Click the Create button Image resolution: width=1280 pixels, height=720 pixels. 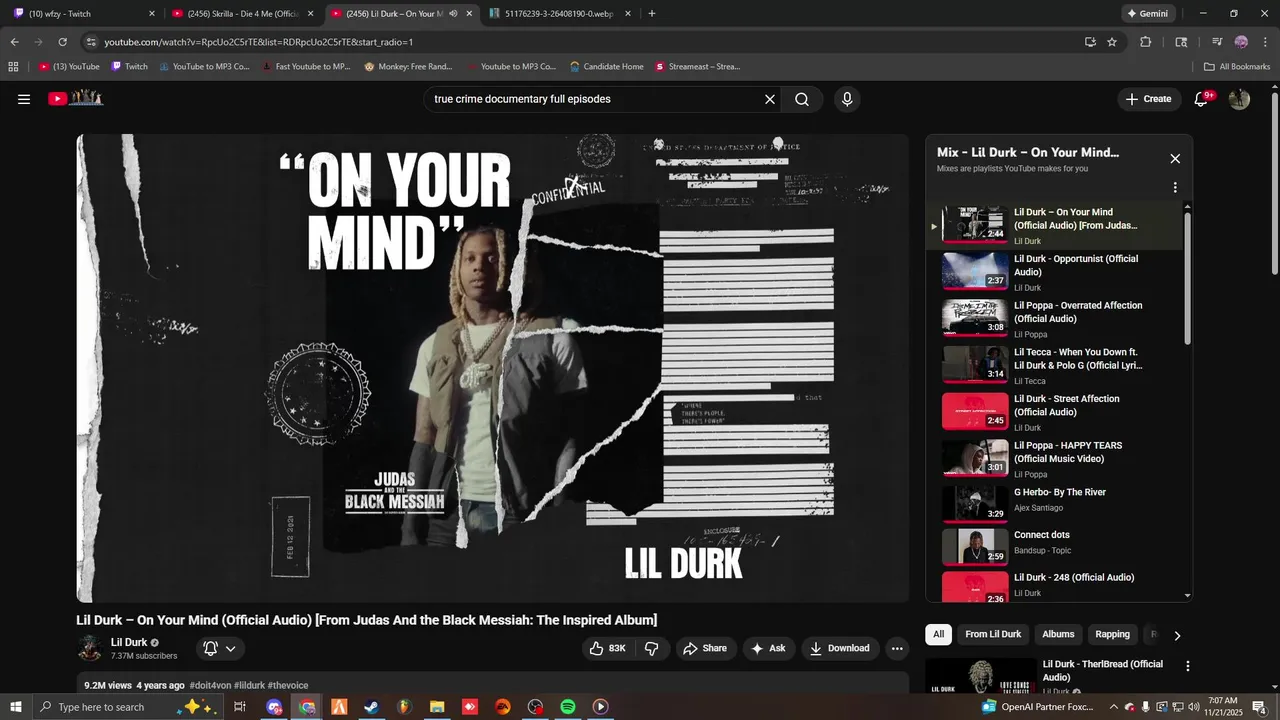pos(1148,99)
